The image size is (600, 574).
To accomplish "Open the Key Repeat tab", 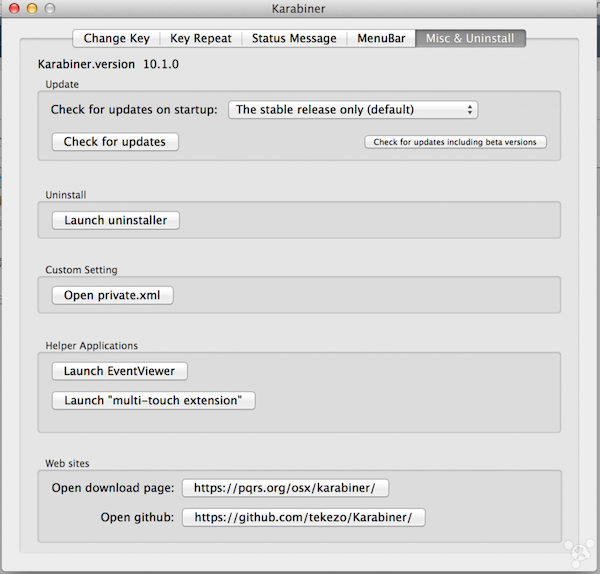I will [x=201, y=38].
